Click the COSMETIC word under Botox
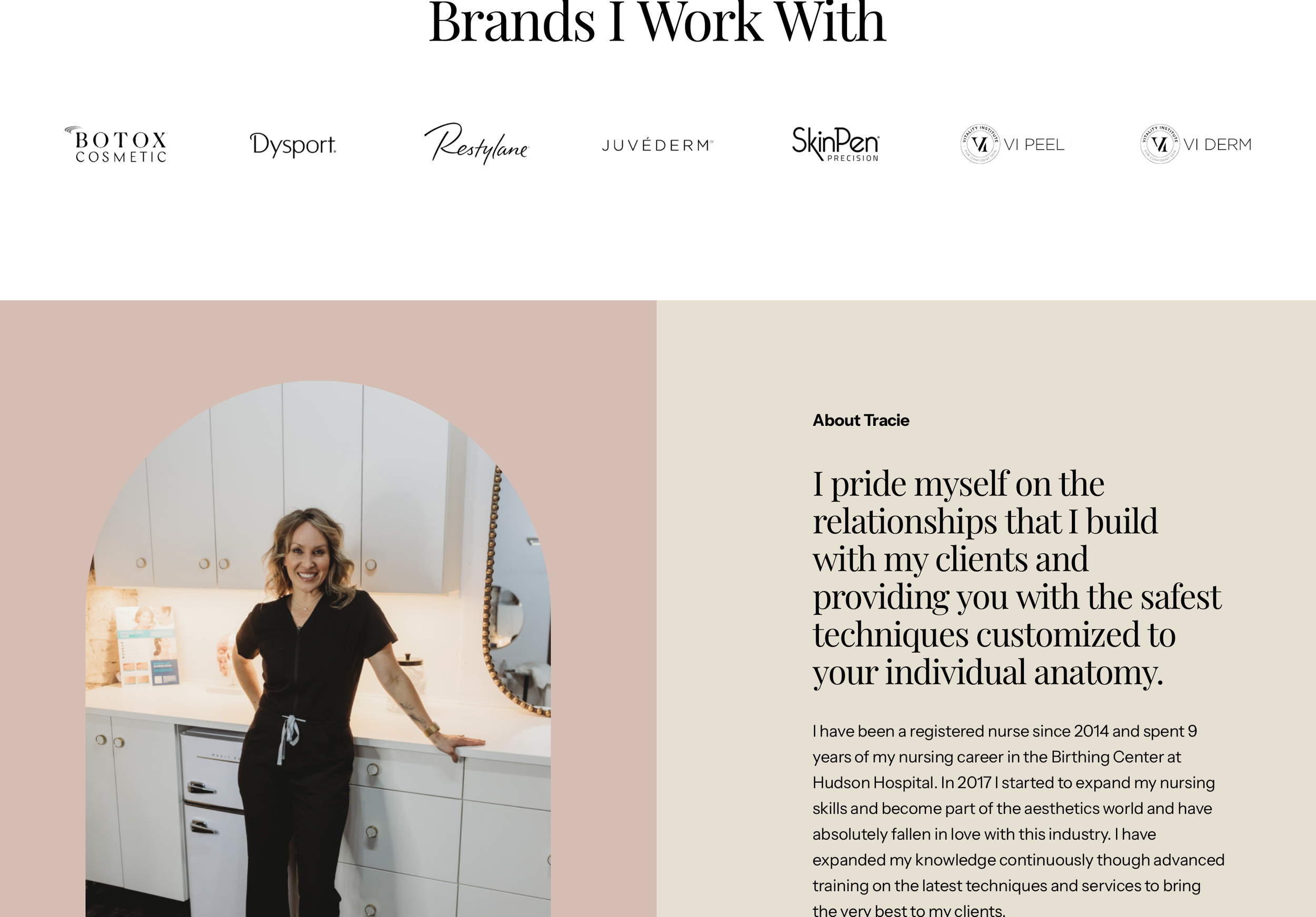Image resolution: width=1316 pixels, height=917 pixels. (121, 157)
